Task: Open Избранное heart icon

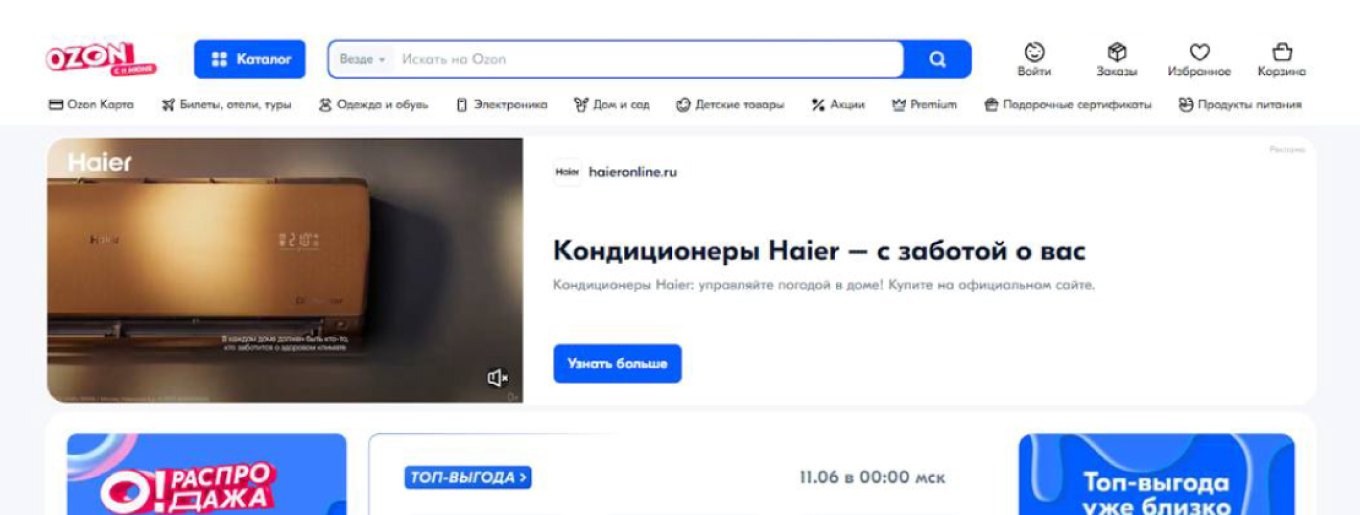Action: (1199, 59)
